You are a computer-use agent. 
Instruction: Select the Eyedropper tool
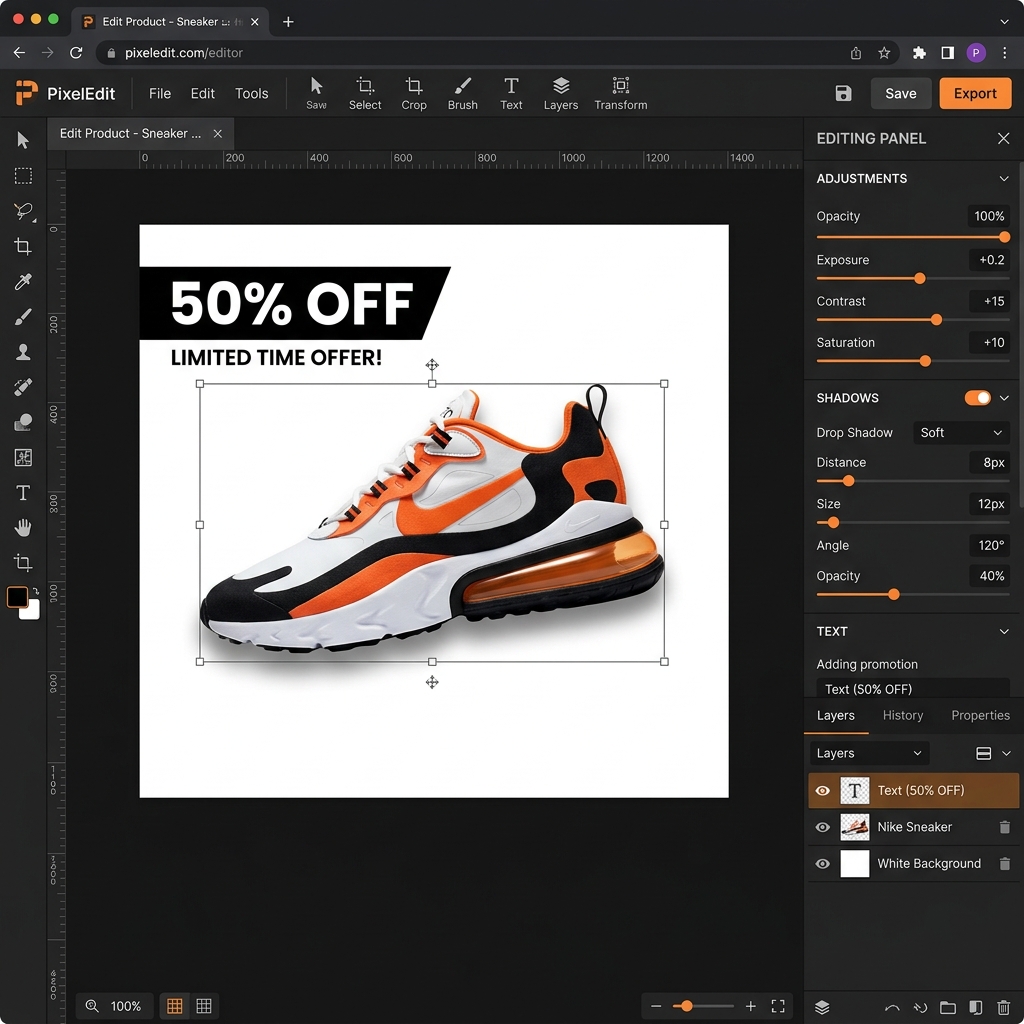coord(23,281)
